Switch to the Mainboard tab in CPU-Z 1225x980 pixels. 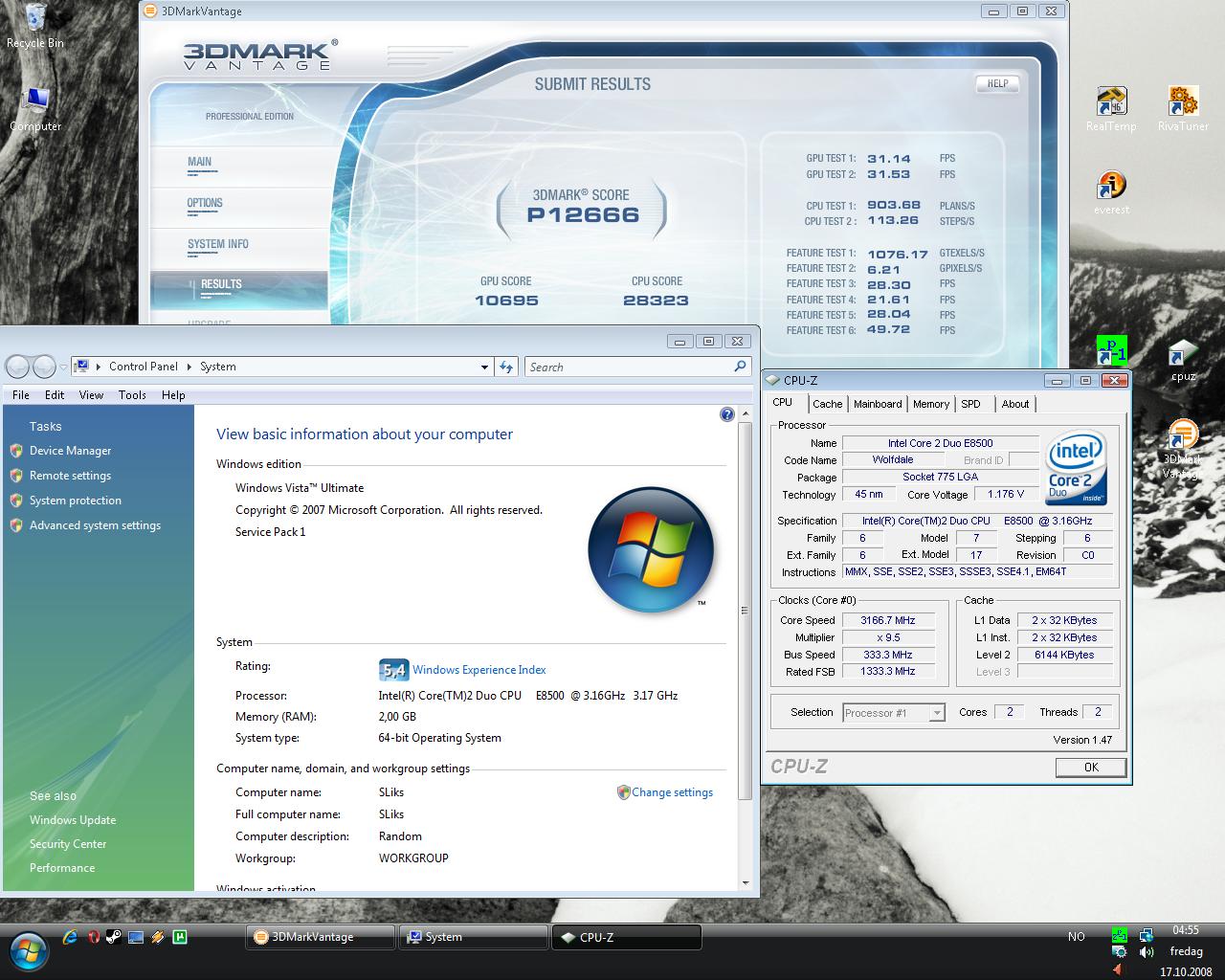[x=878, y=404]
